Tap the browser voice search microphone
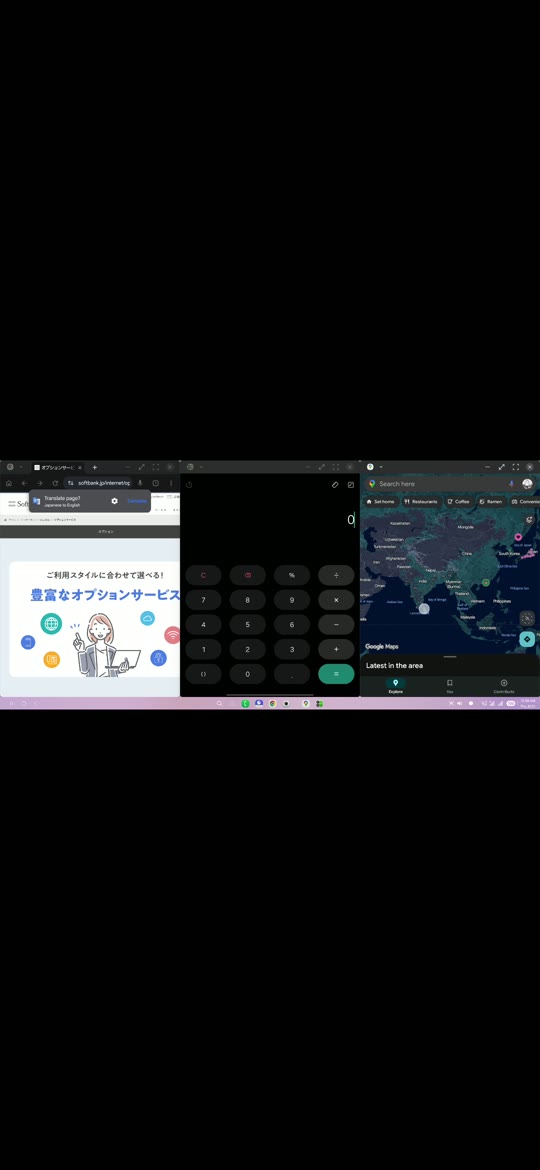This screenshot has height=1170, width=540. (140, 483)
